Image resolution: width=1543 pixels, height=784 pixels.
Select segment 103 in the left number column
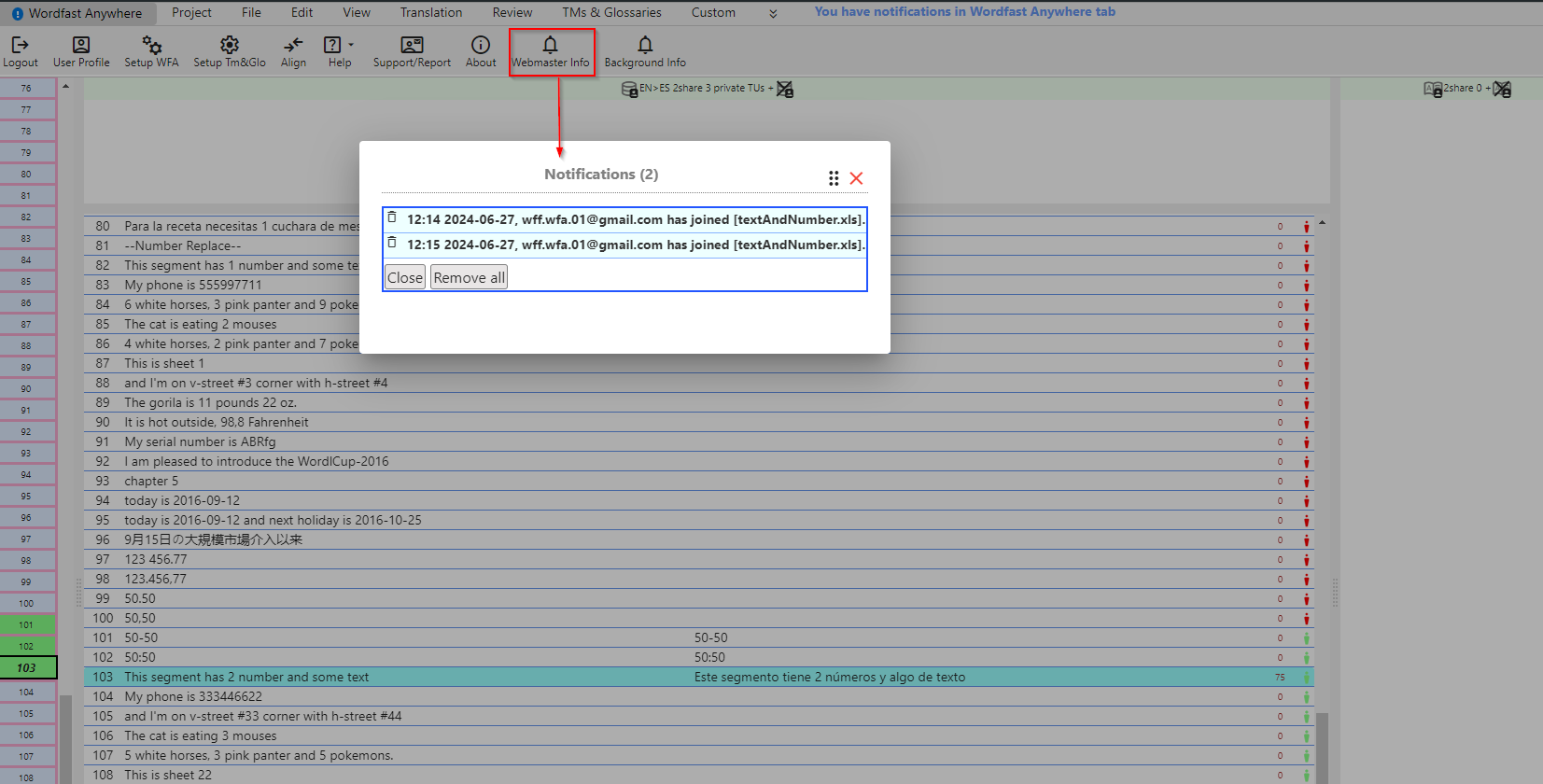[x=27, y=667]
